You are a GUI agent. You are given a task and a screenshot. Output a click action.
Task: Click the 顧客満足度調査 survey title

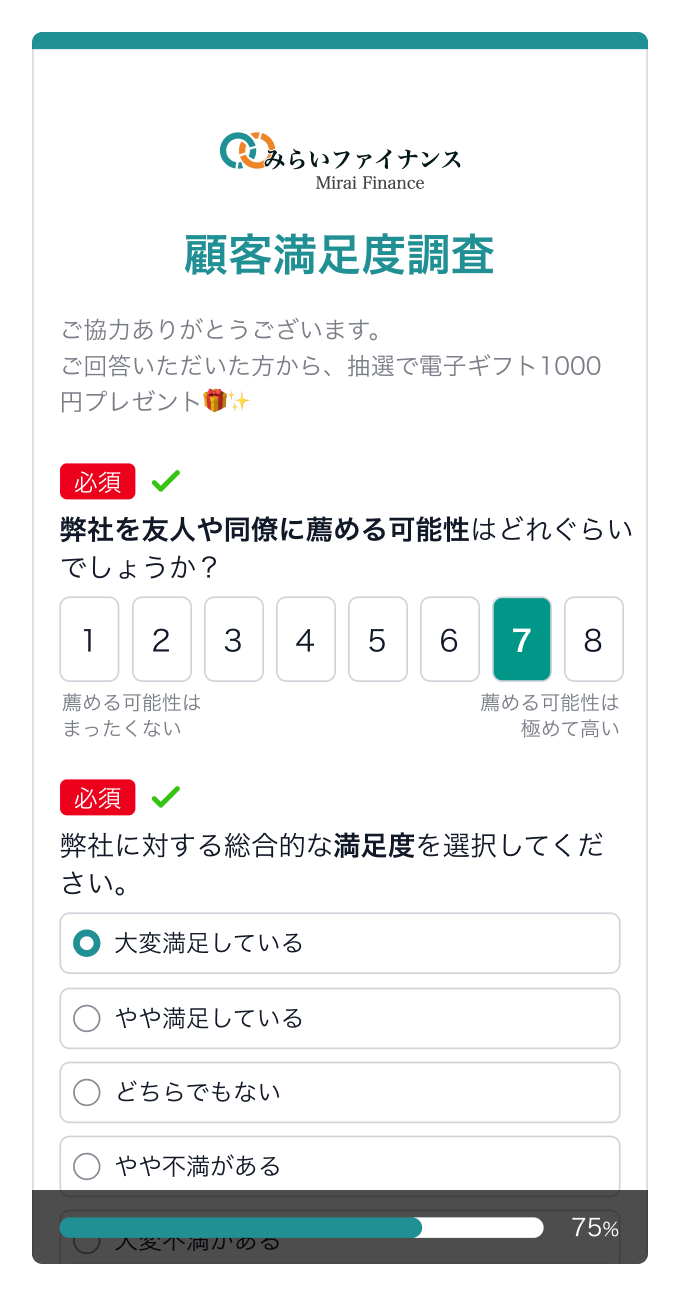click(340, 253)
